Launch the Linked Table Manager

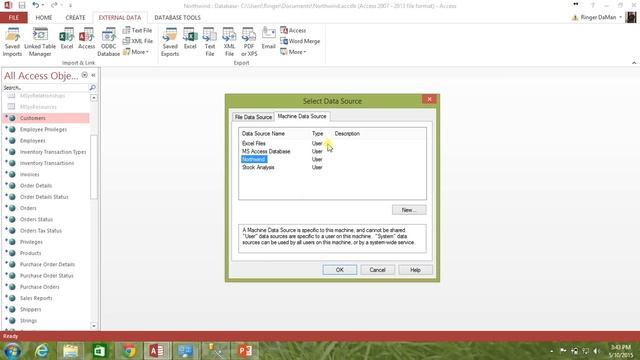(40, 42)
